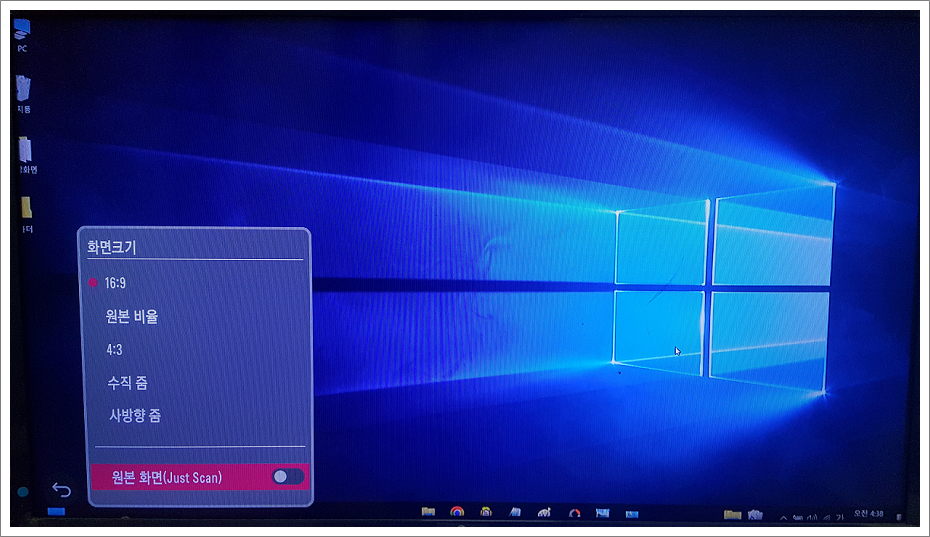Open the yellow folder near the system tray

click(x=732, y=514)
